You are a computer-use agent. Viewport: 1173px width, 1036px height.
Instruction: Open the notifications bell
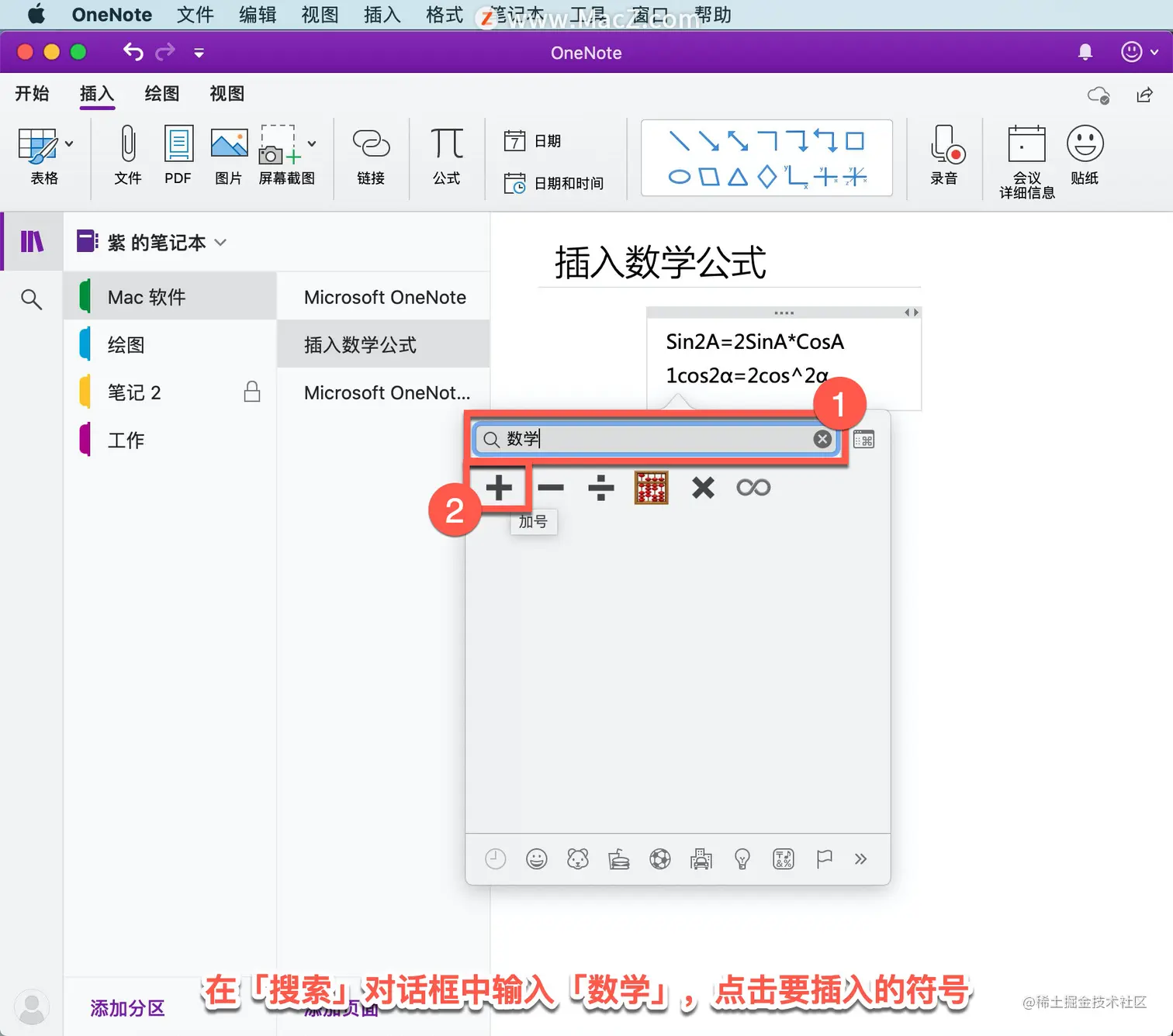[x=1085, y=52]
